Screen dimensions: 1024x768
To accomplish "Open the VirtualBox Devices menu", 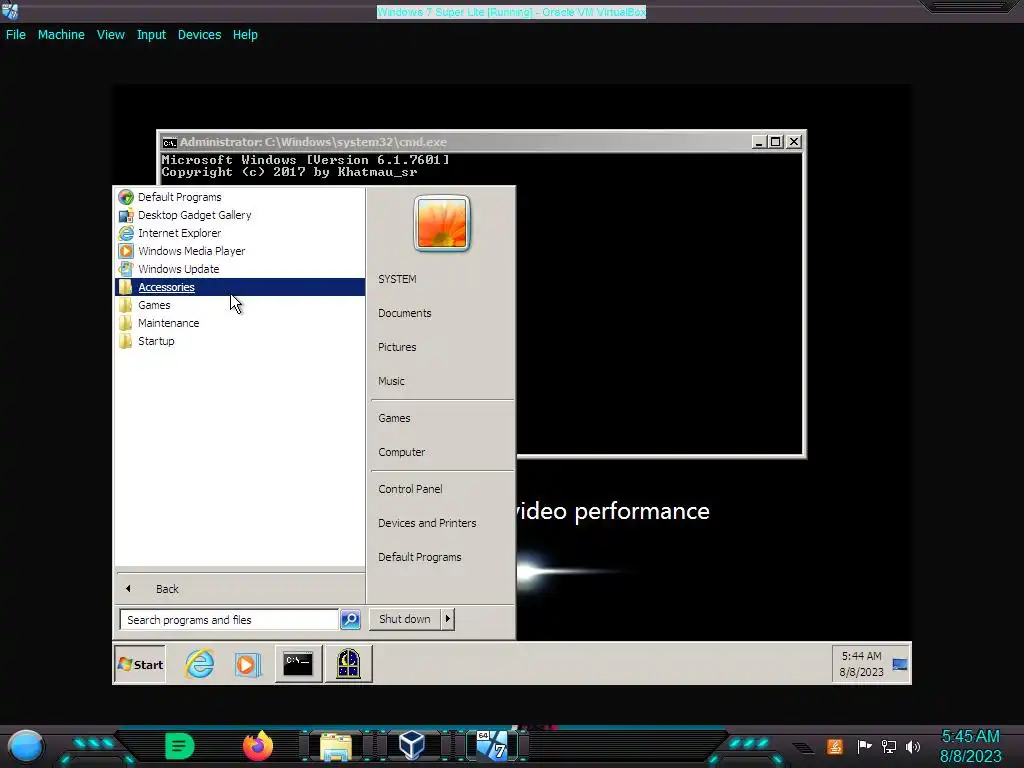I will 199,35.
